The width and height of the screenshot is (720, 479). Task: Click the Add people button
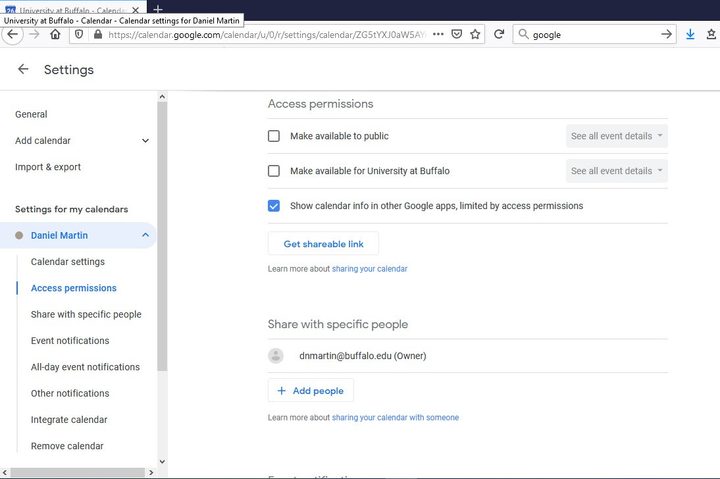click(310, 390)
